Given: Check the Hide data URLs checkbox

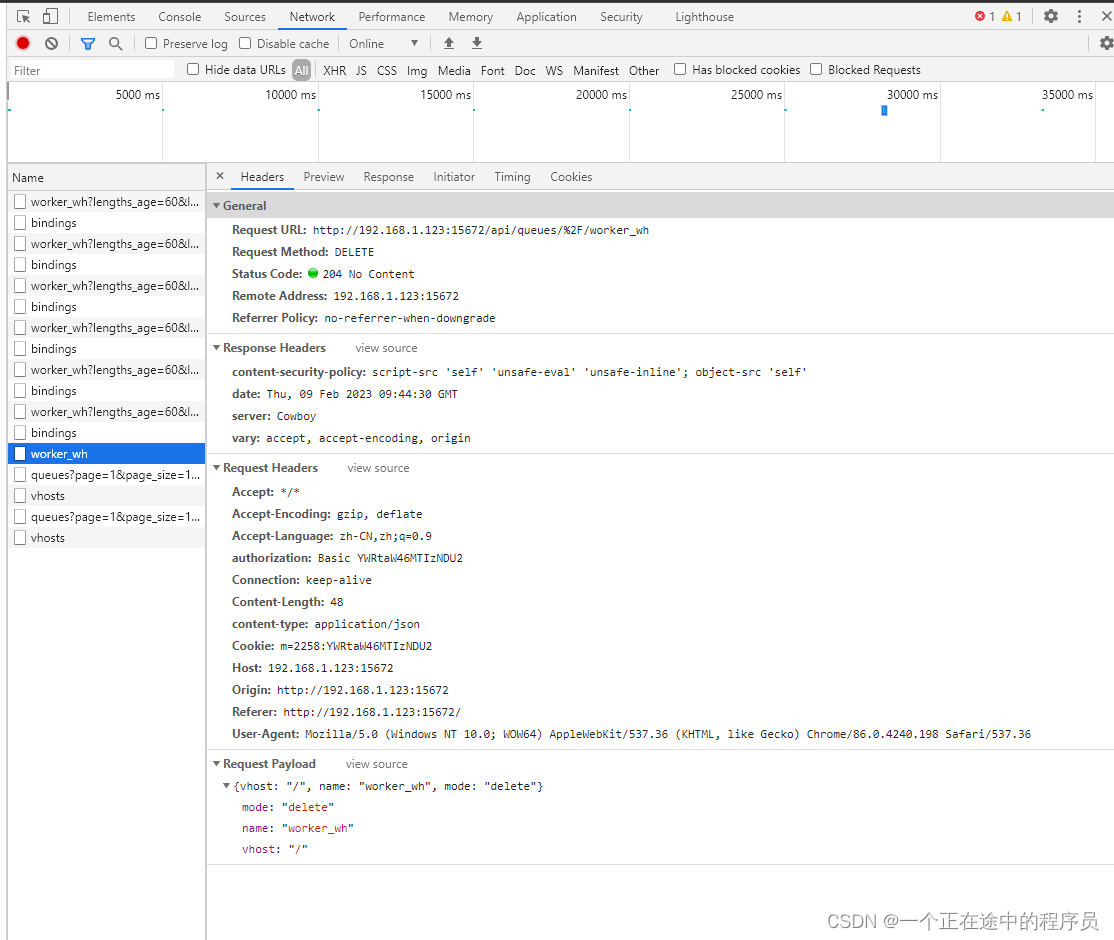Looking at the screenshot, I should coord(192,70).
